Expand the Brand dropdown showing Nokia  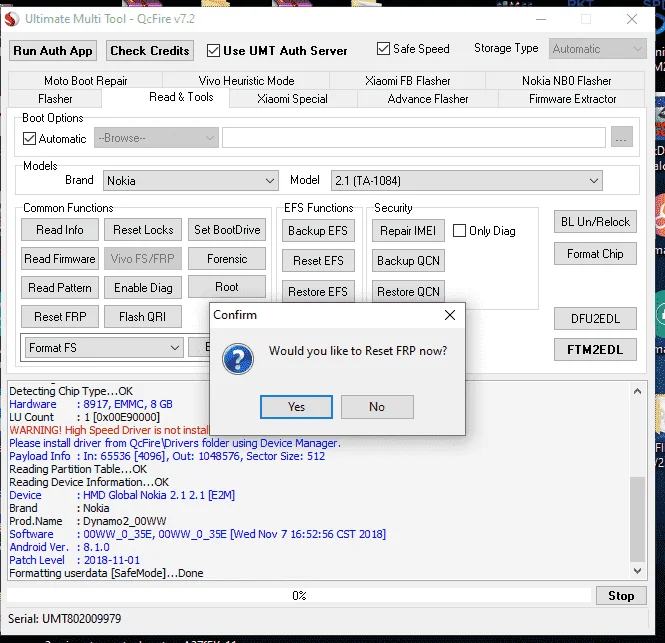[x=190, y=181]
